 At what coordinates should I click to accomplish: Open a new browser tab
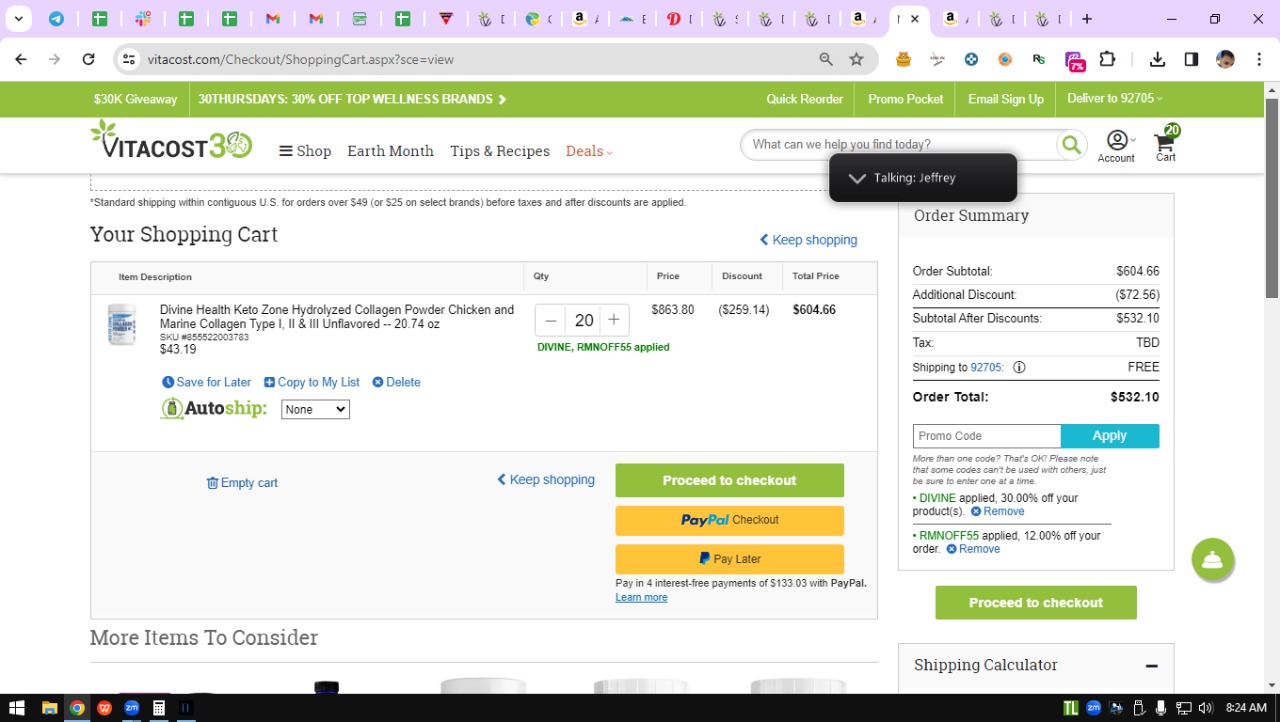(1087, 19)
